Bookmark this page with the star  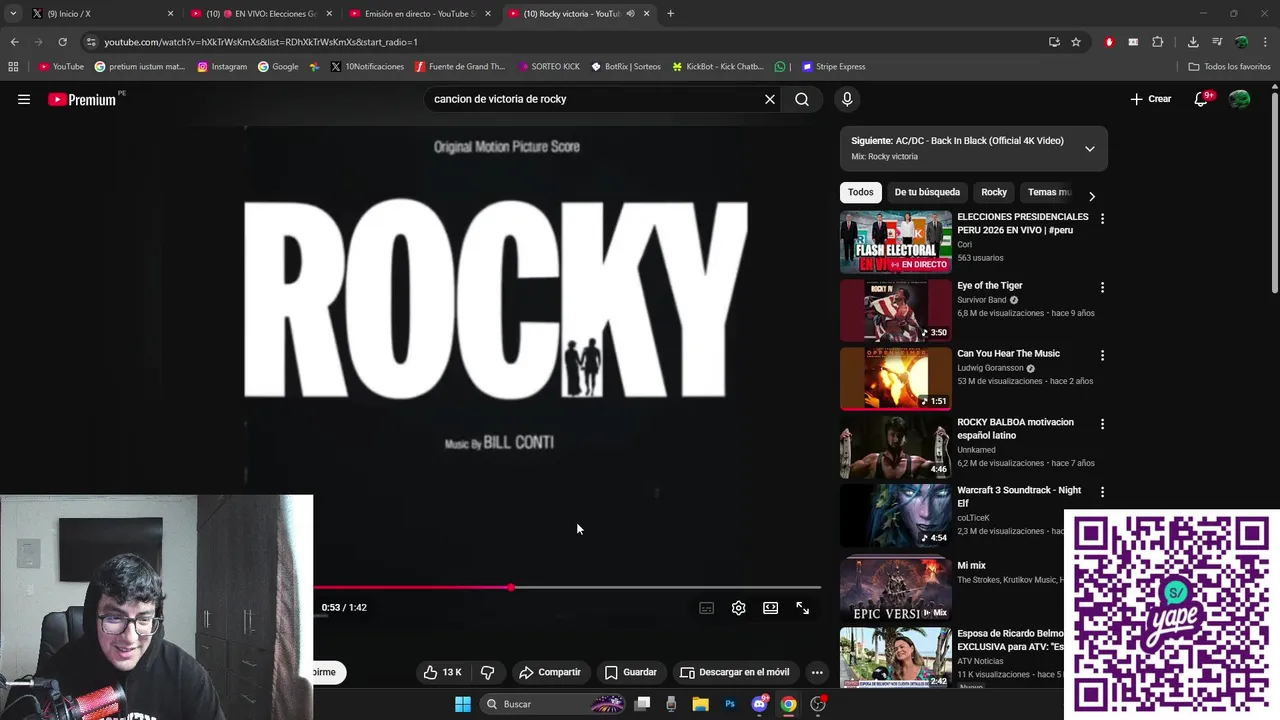1076,42
